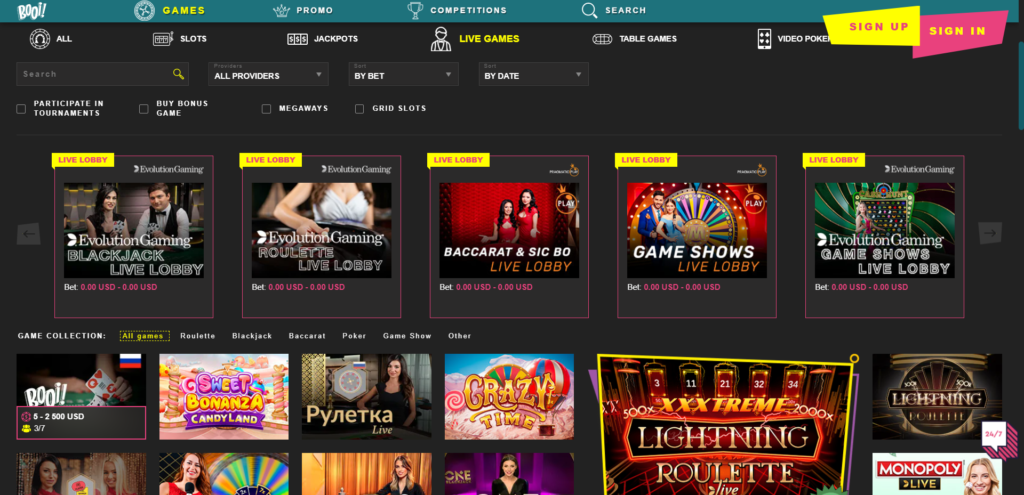Image resolution: width=1024 pixels, height=495 pixels.
Task: Enable the Megaways filter checkbox
Action: (x=266, y=109)
